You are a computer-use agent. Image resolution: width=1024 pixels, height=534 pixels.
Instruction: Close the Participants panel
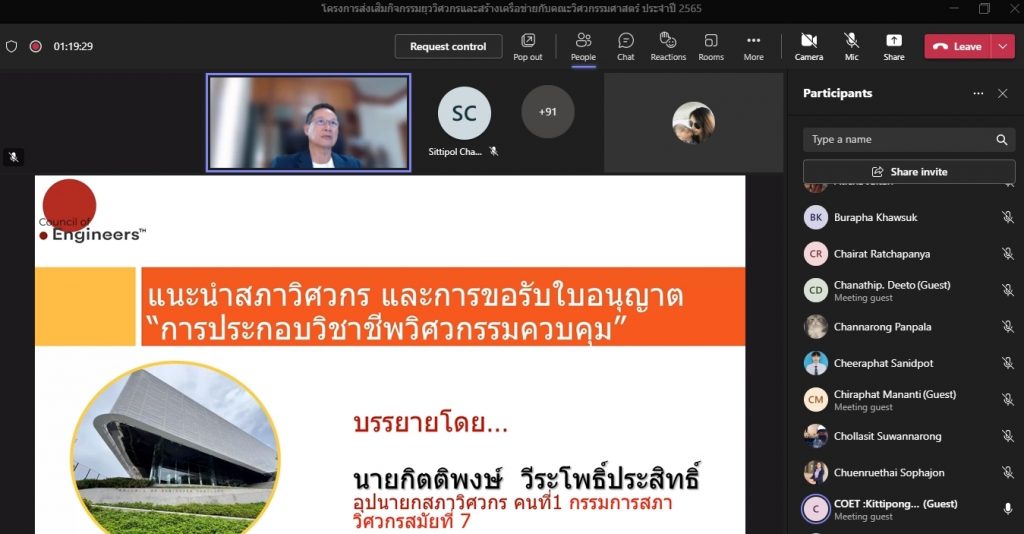pos(1002,93)
